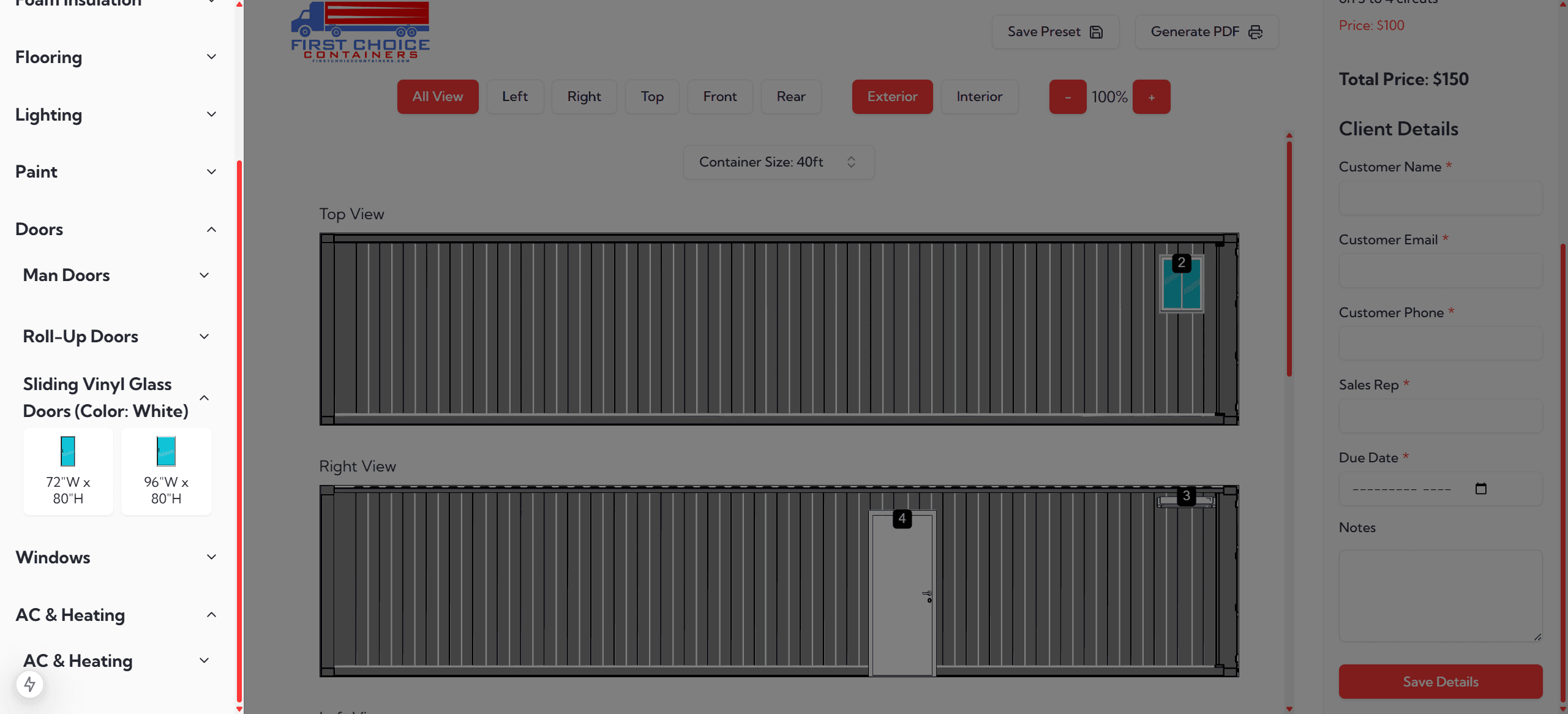The height and width of the screenshot is (714, 1568).
Task: Switch to All View mode
Action: (x=437, y=97)
